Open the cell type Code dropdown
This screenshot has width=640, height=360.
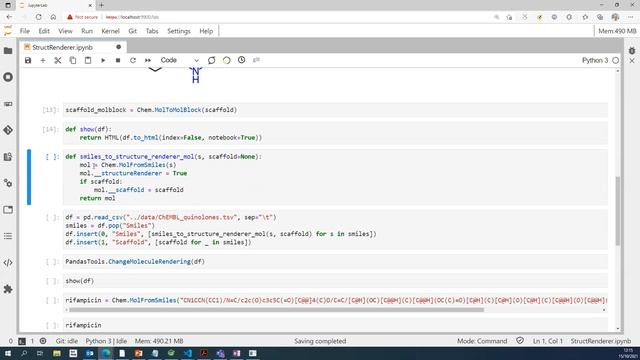180,60
